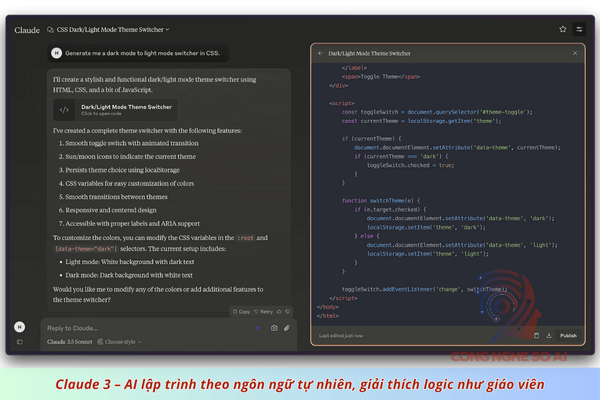The width and height of the screenshot is (600, 400).
Task: Click the chat bubbles icon beside the conversation title
Action: [x=50, y=29]
